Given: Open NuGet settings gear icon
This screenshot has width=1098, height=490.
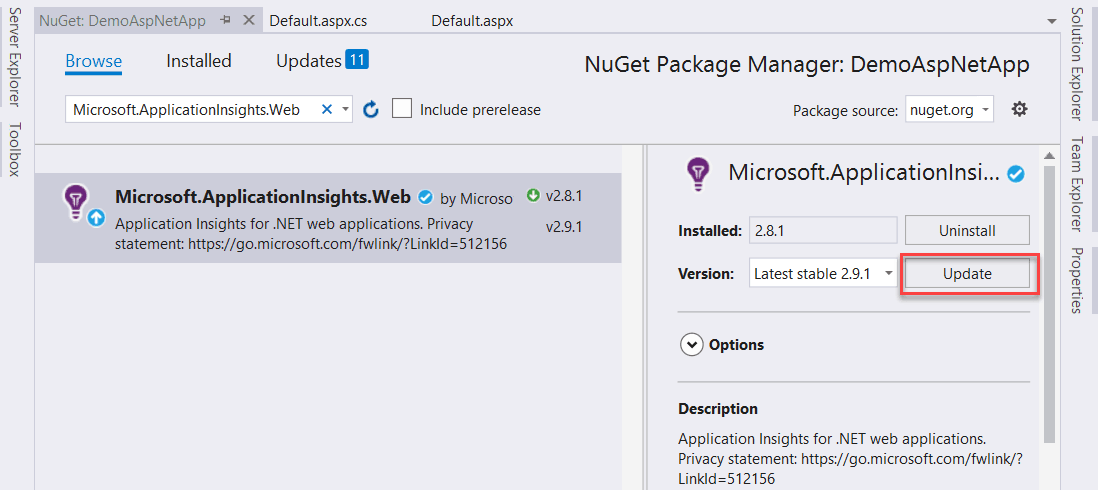Looking at the screenshot, I should click(x=1020, y=109).
